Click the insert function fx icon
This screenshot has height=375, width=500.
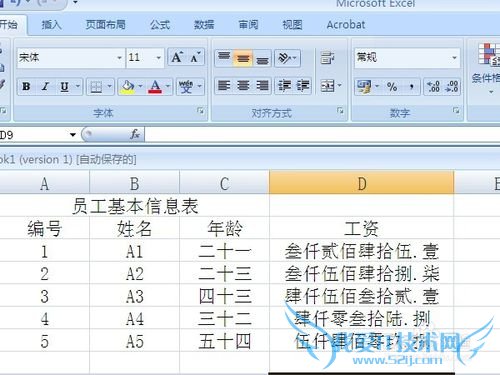tap(135, 135)
